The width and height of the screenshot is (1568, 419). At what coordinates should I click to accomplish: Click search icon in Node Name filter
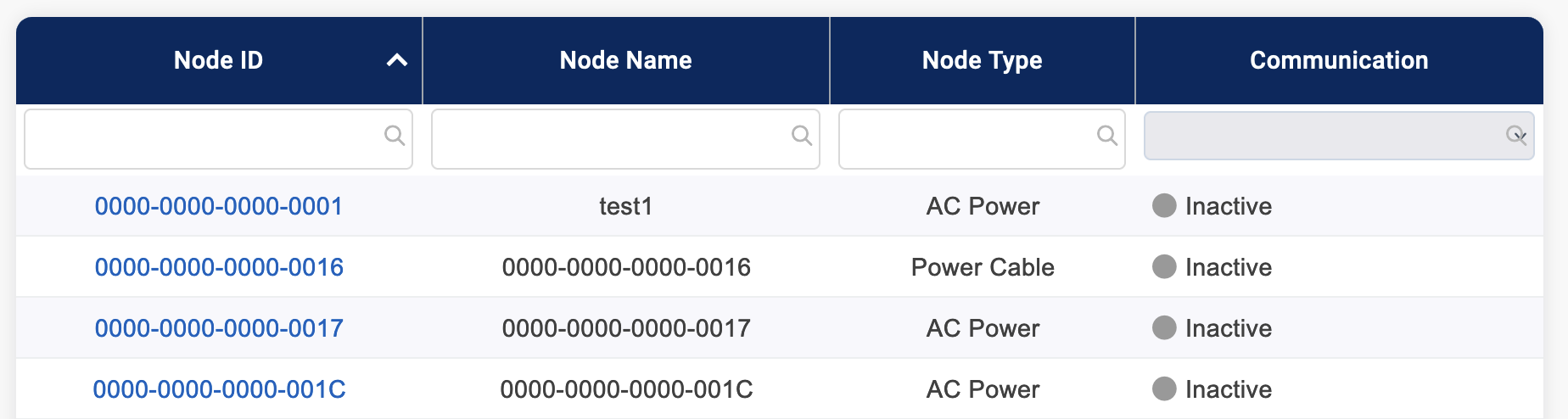pyautogui.click(x=801, y=135)
